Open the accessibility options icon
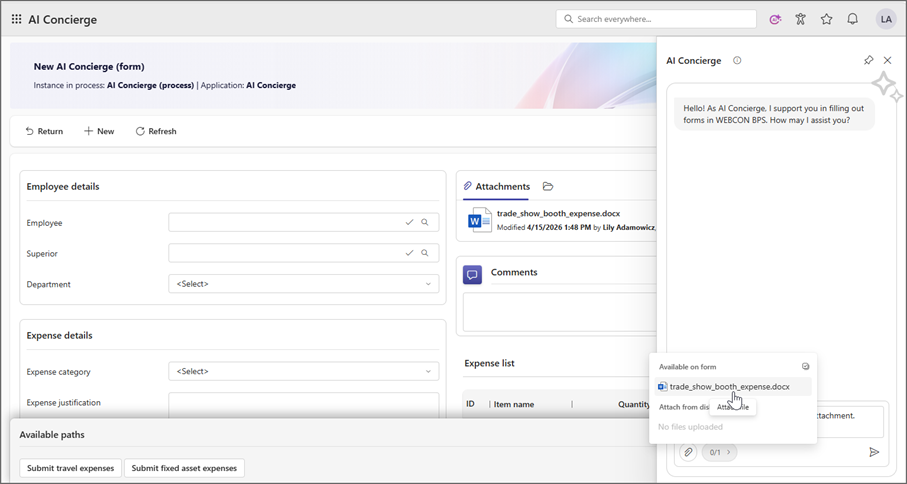This screenshot has width=907, height=484. pyautogui.click(x=800, y=19)
